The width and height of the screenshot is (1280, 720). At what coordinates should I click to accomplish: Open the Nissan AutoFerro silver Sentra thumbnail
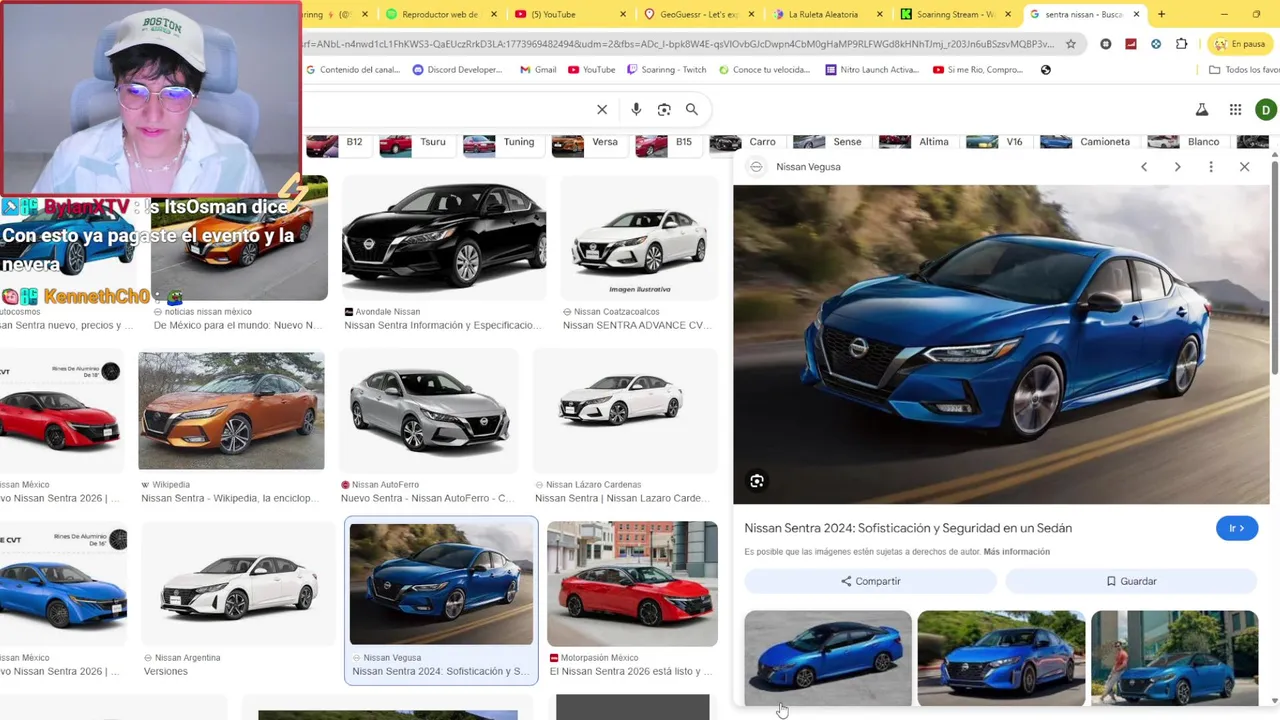click(x=429, y=411)
